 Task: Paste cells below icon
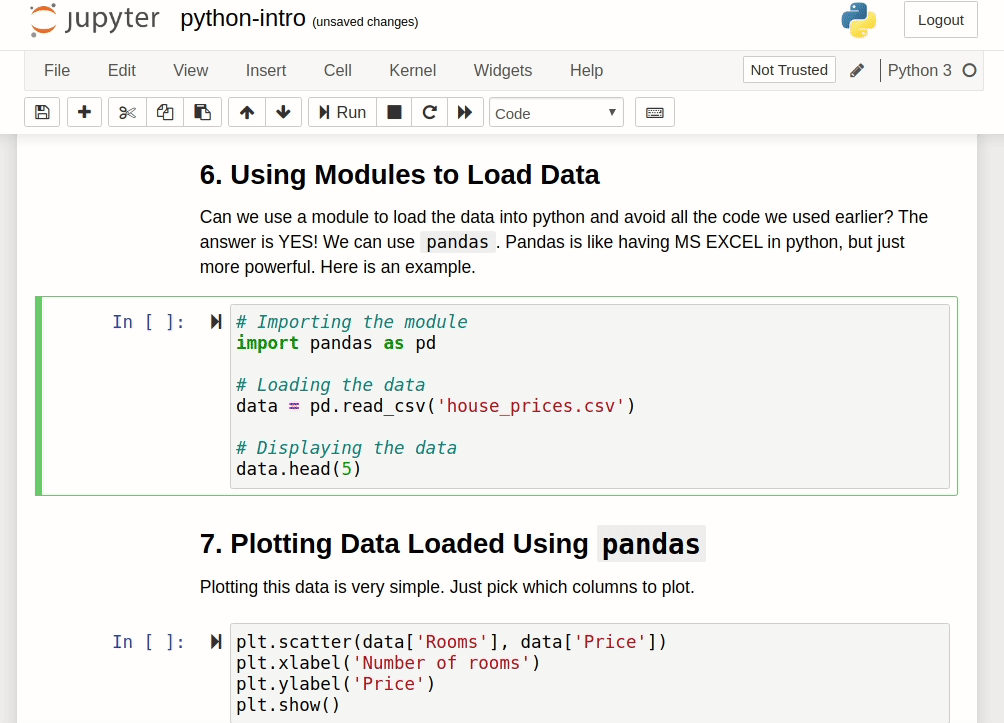tap(202, 113)
